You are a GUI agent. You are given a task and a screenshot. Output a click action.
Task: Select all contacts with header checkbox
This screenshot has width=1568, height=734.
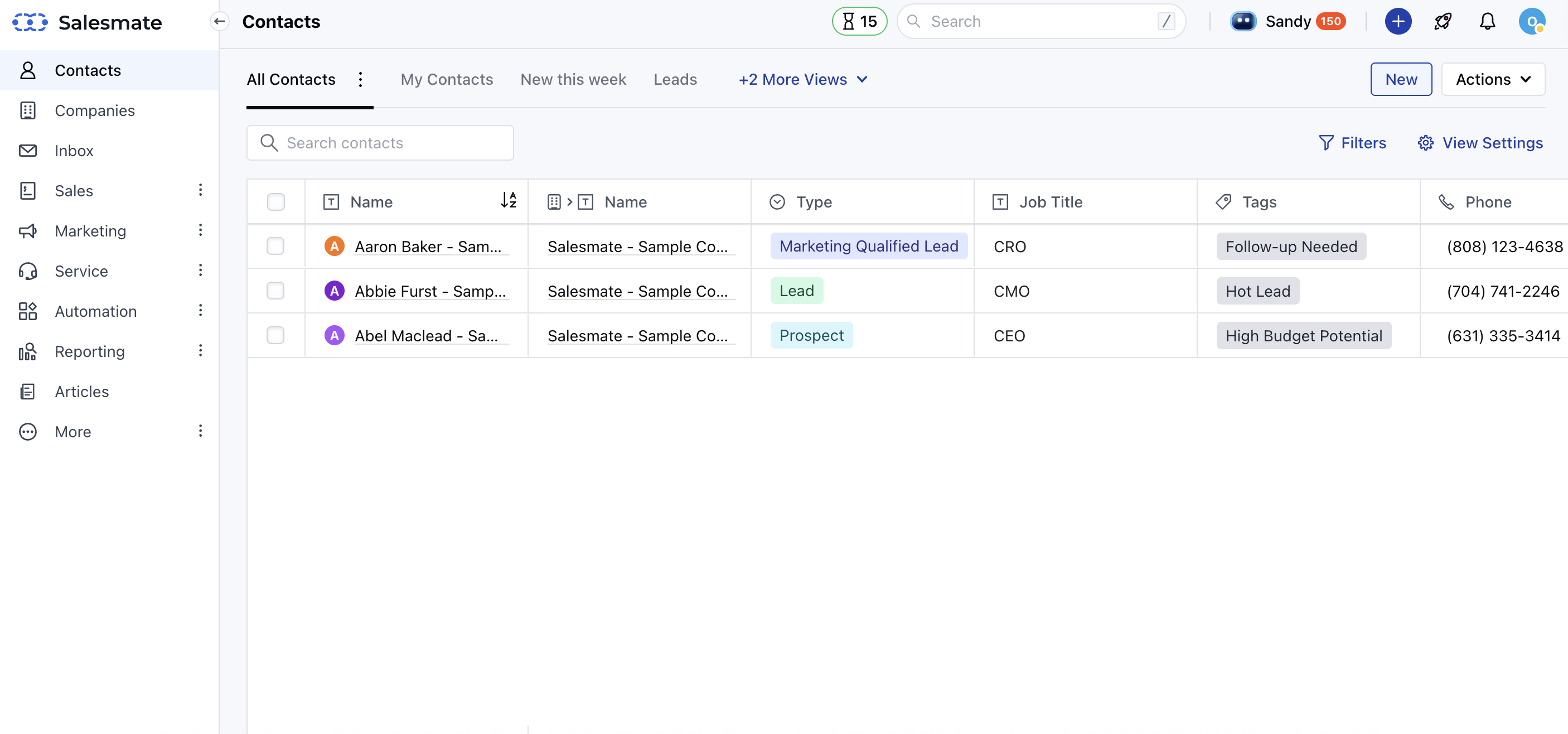276,201
